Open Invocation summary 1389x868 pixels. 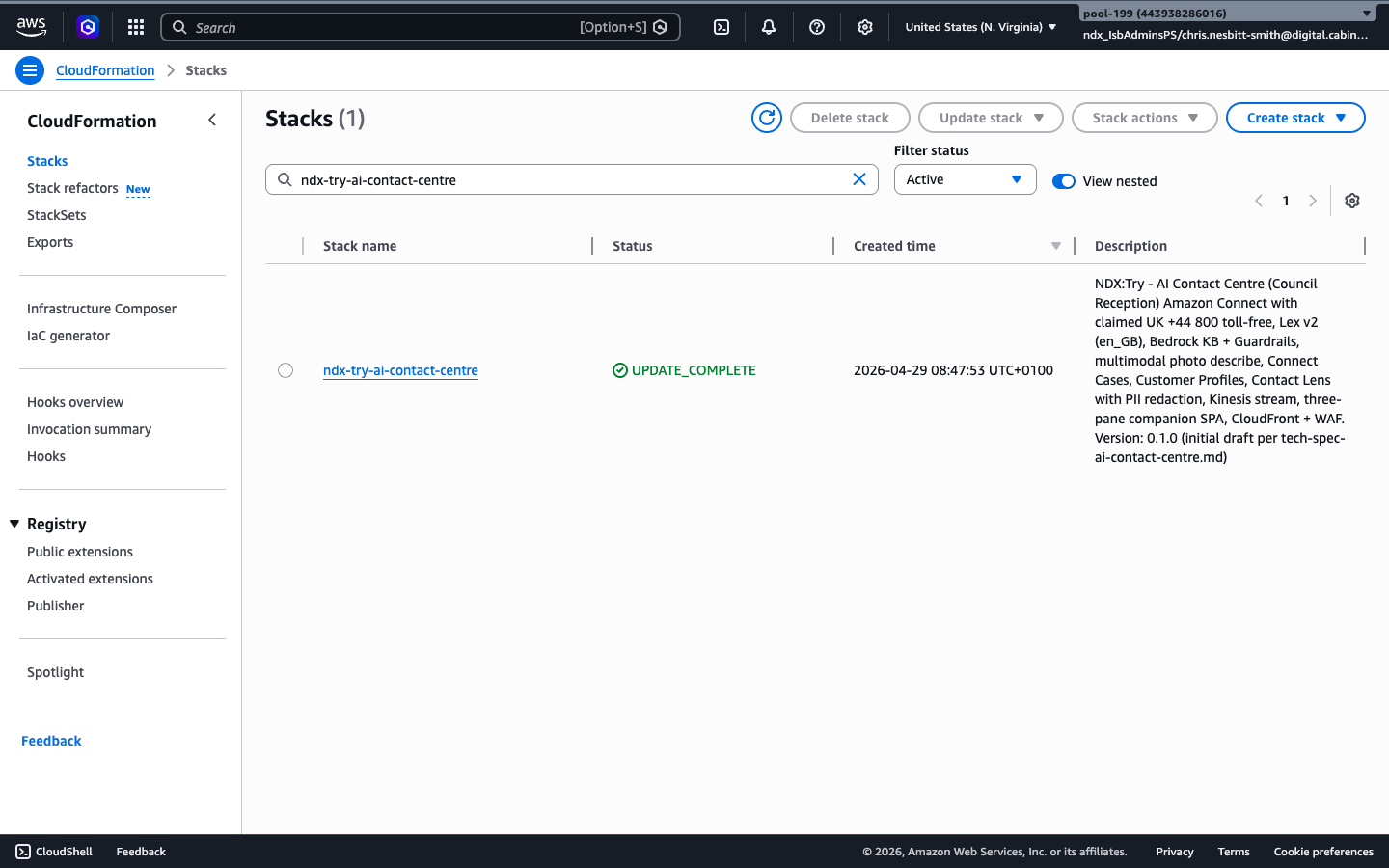pyautogui.click(x=89, y=429)
